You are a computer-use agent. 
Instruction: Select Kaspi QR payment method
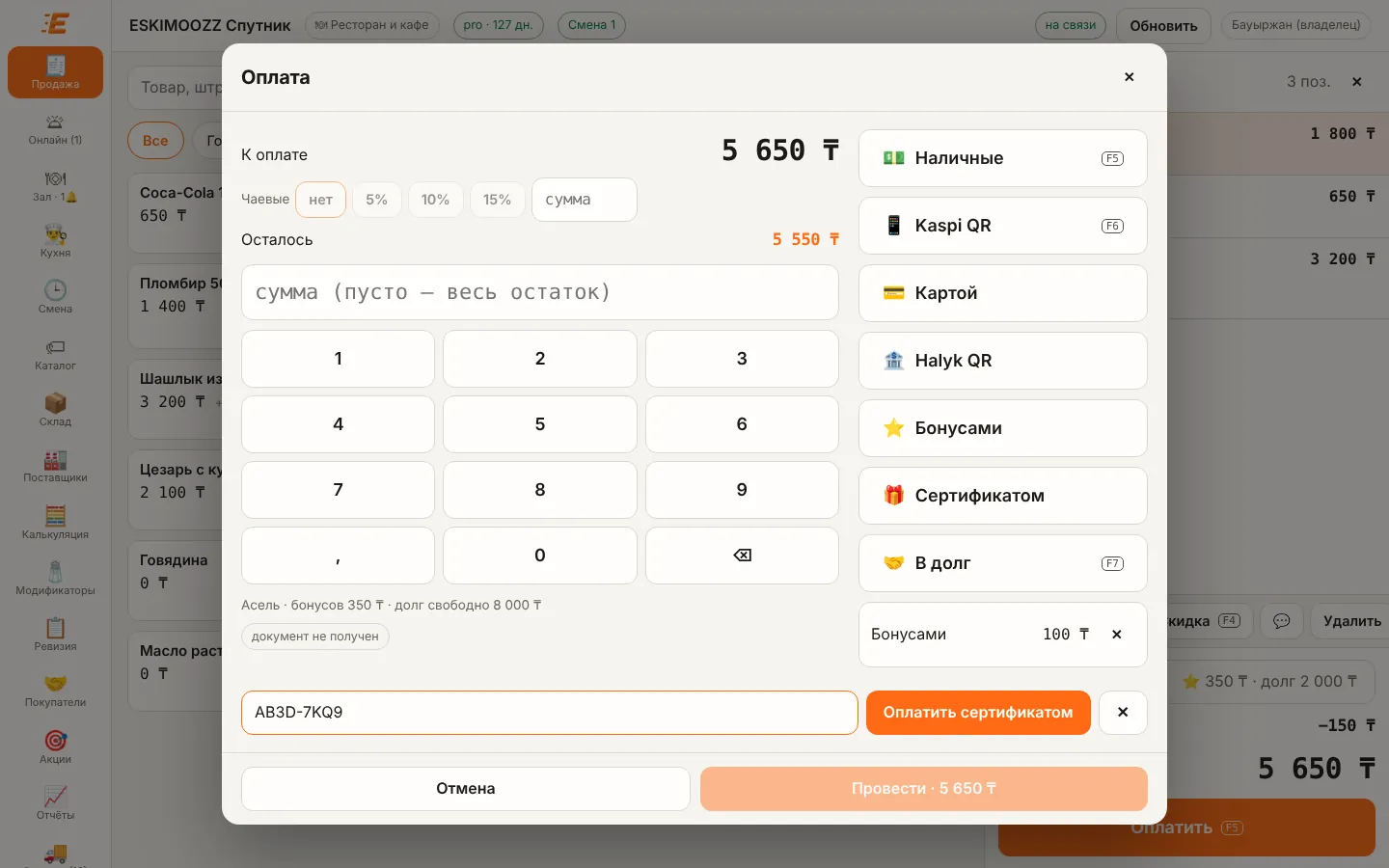coord(1002,226)
